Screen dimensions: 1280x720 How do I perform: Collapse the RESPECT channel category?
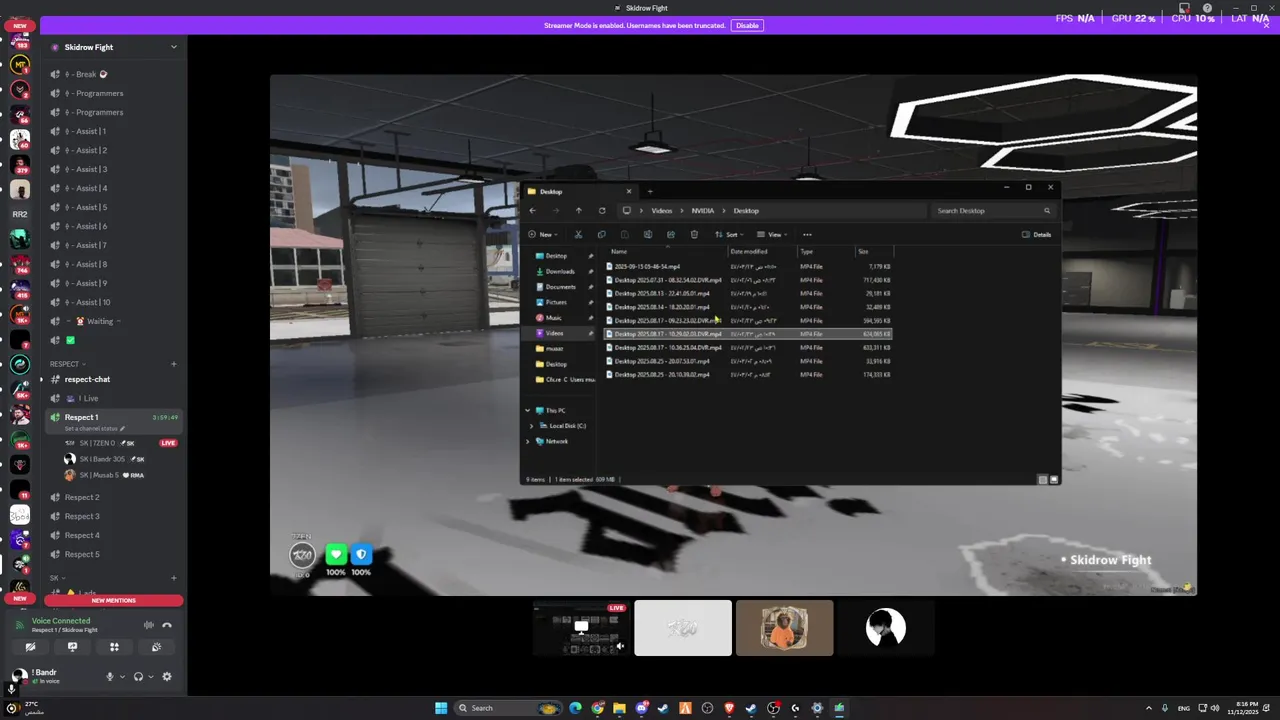click(68, 364)
